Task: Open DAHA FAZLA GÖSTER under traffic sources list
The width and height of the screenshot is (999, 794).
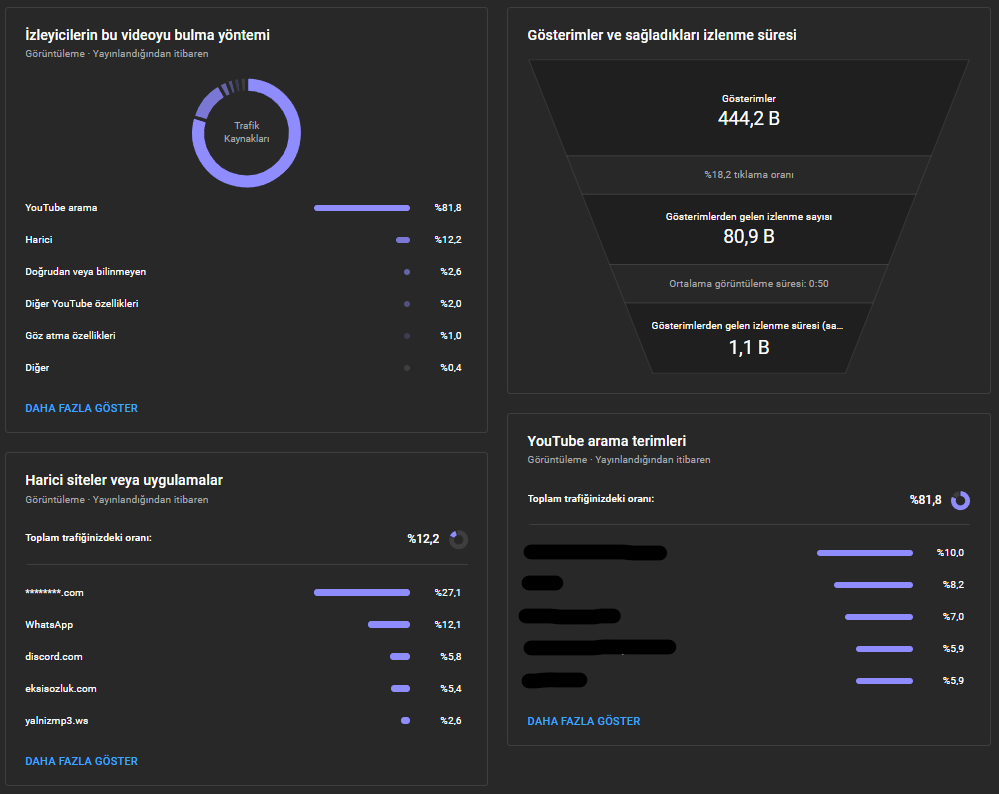Action: click(82, 408)
